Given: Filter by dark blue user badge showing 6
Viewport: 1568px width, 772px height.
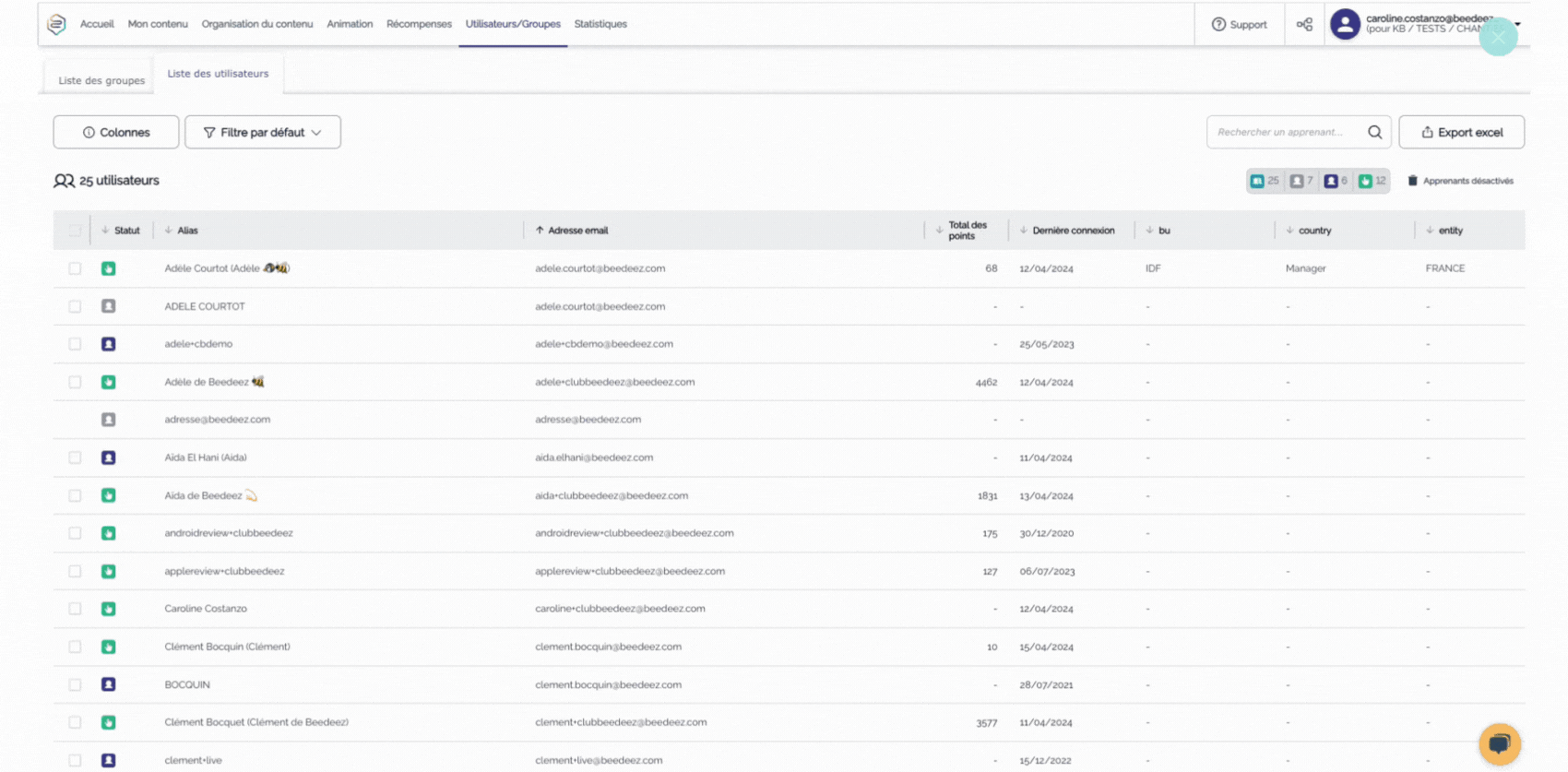Looking at the screenshot, I should 1336,181.
